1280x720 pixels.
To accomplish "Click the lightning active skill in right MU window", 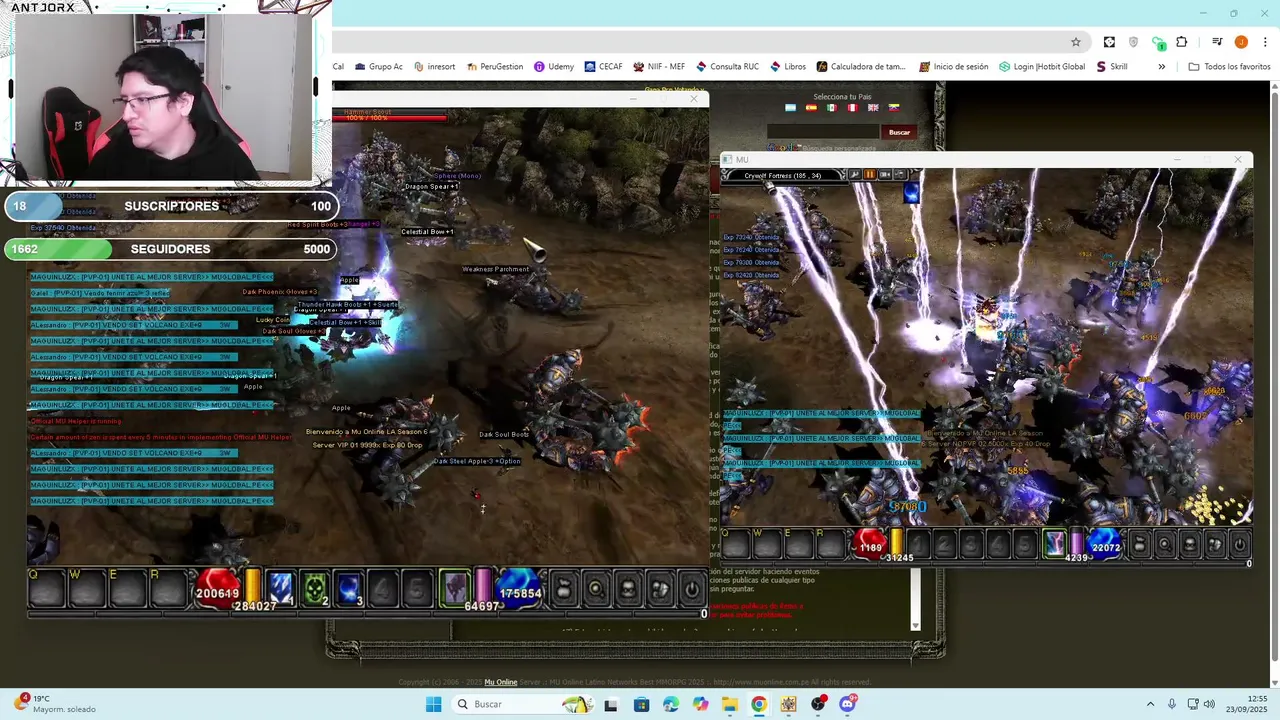I will pos(1054,544).
